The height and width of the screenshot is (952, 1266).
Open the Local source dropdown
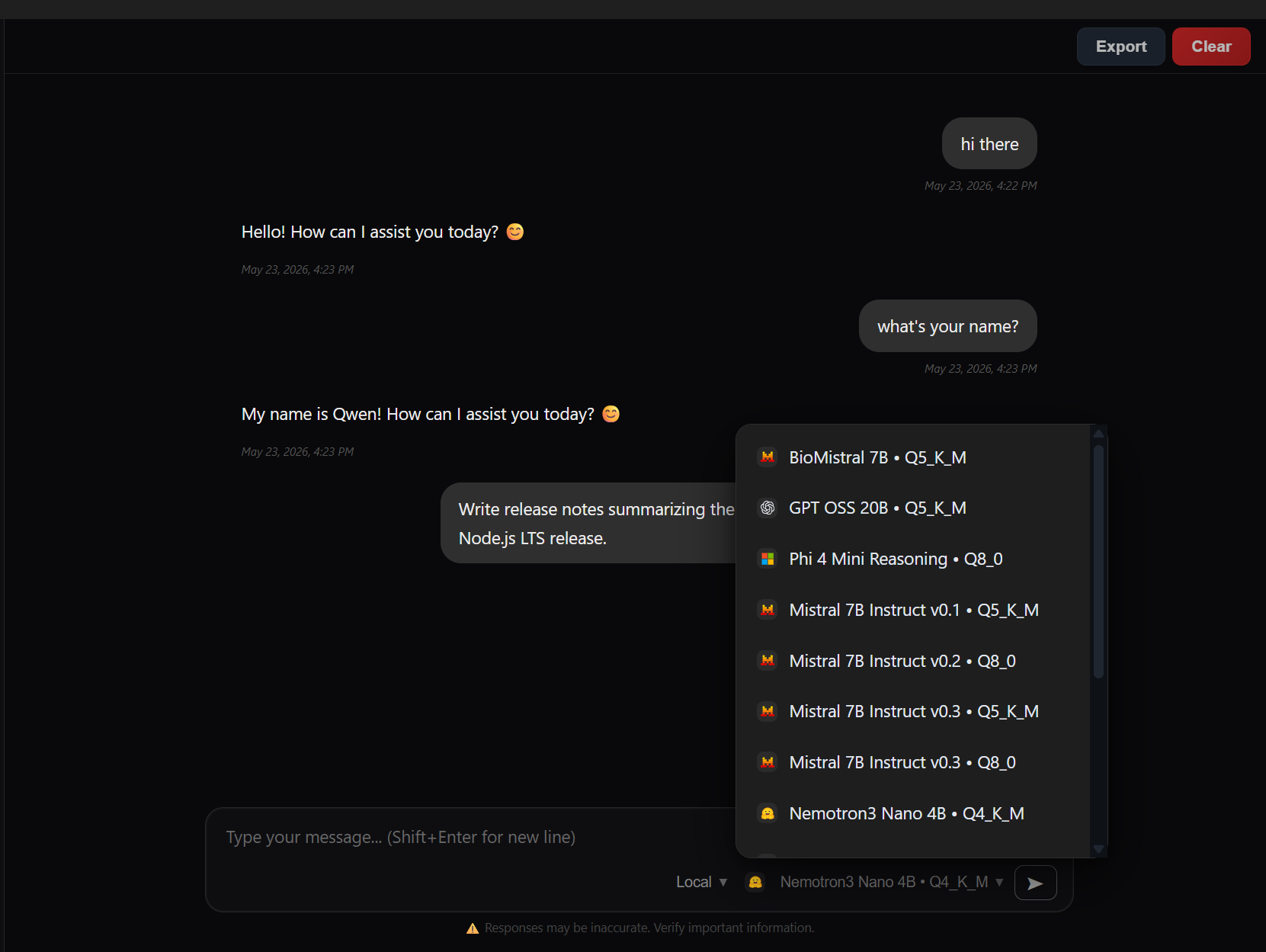pos(701,882)
